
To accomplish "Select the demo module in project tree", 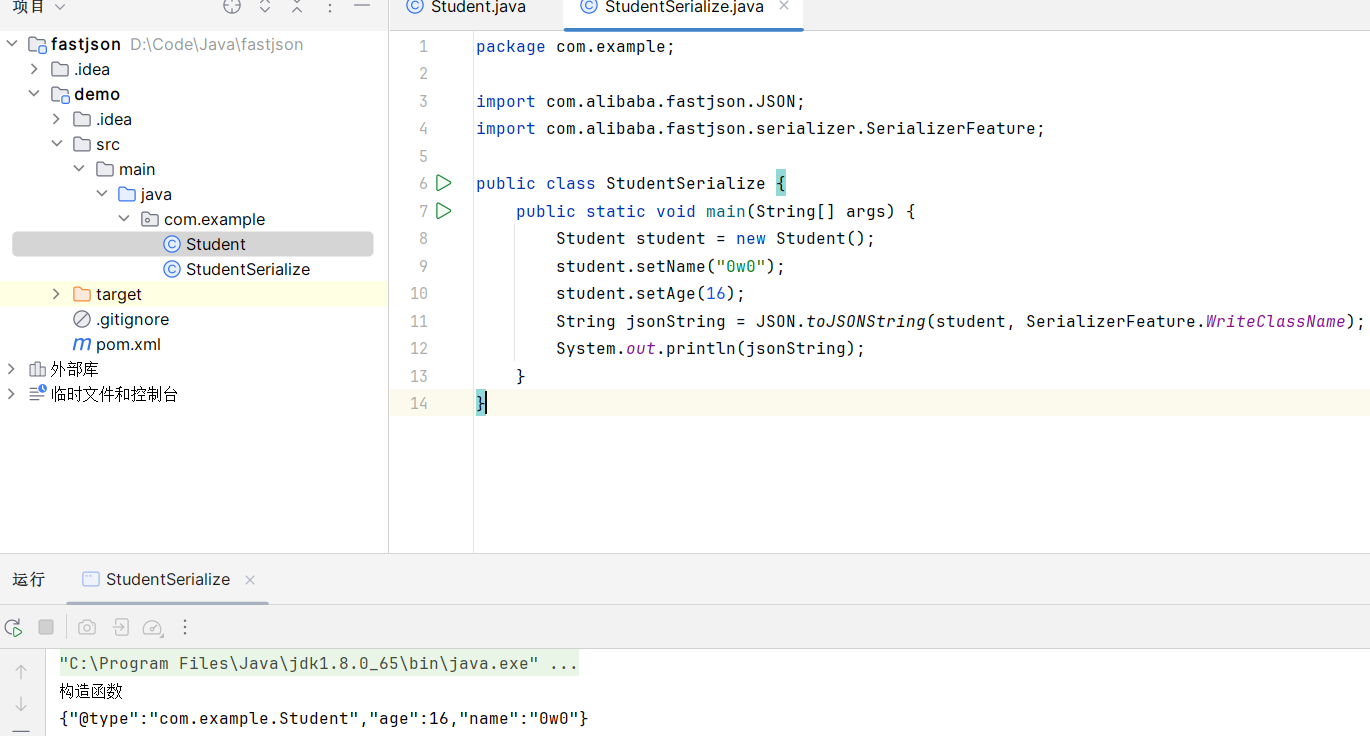I will point(97,94).
